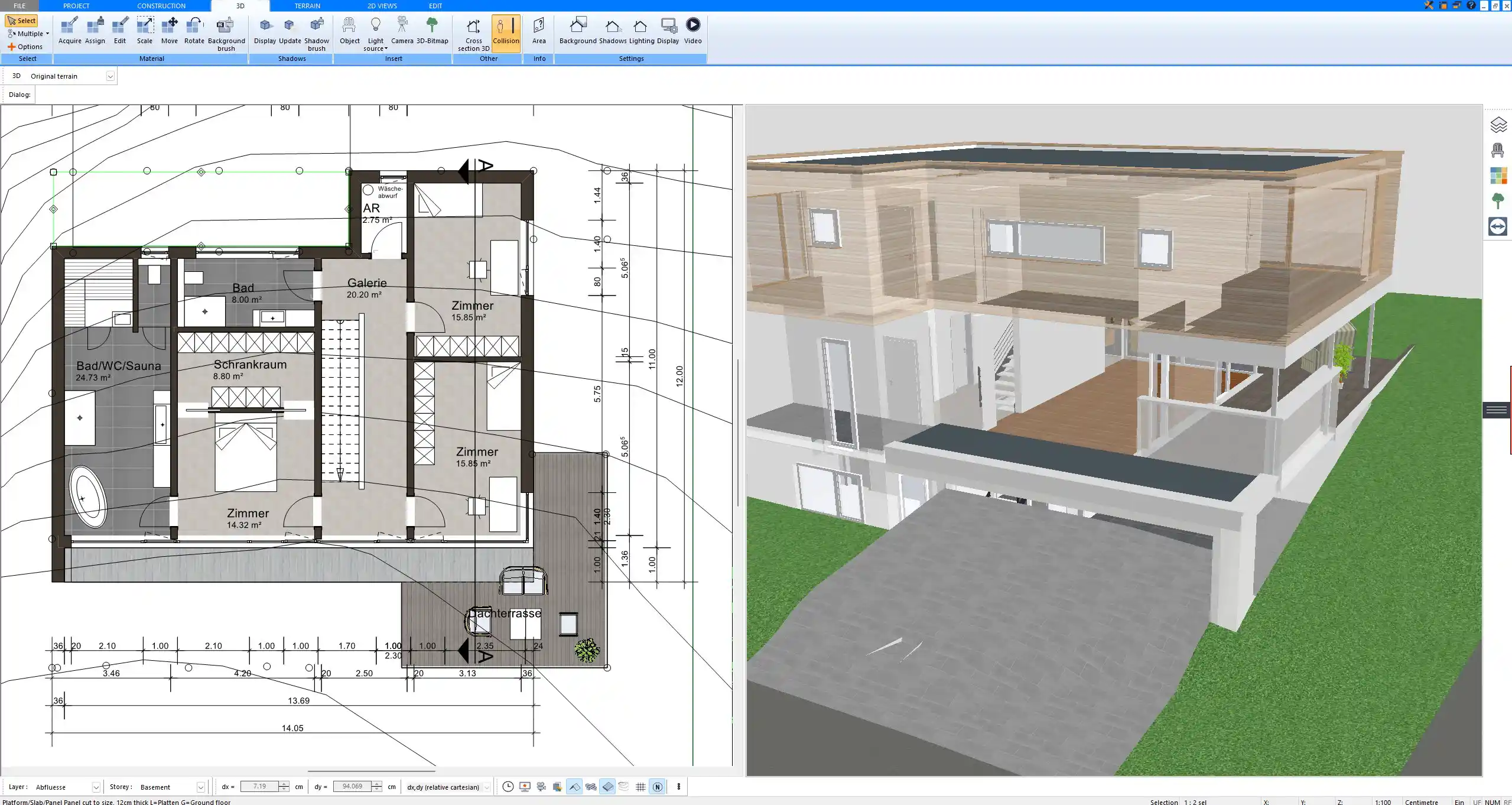Toggle the roof view icon in bottom toolbar
The height and width of the screenshot is (805, 1512).
click(x=574, y=787)
